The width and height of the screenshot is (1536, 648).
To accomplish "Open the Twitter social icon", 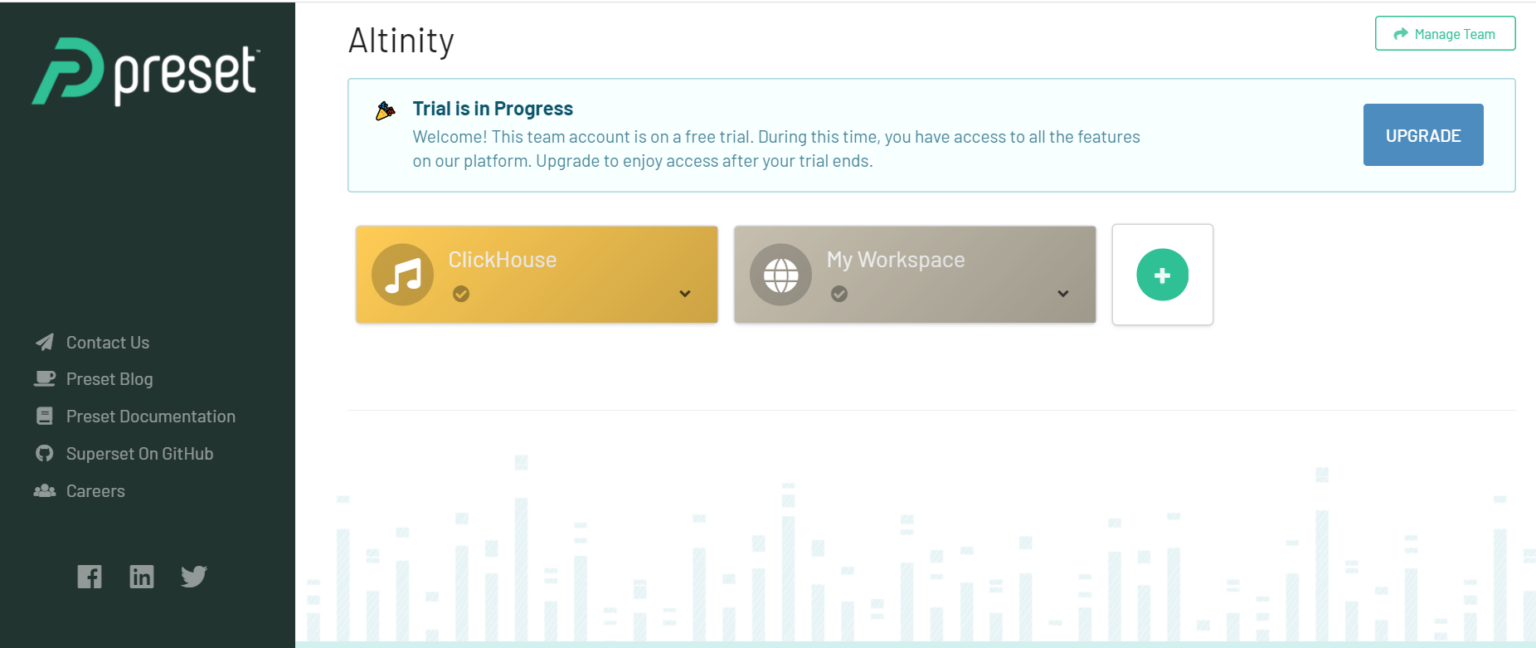I will pyautogui.click(x=194, y=576).
